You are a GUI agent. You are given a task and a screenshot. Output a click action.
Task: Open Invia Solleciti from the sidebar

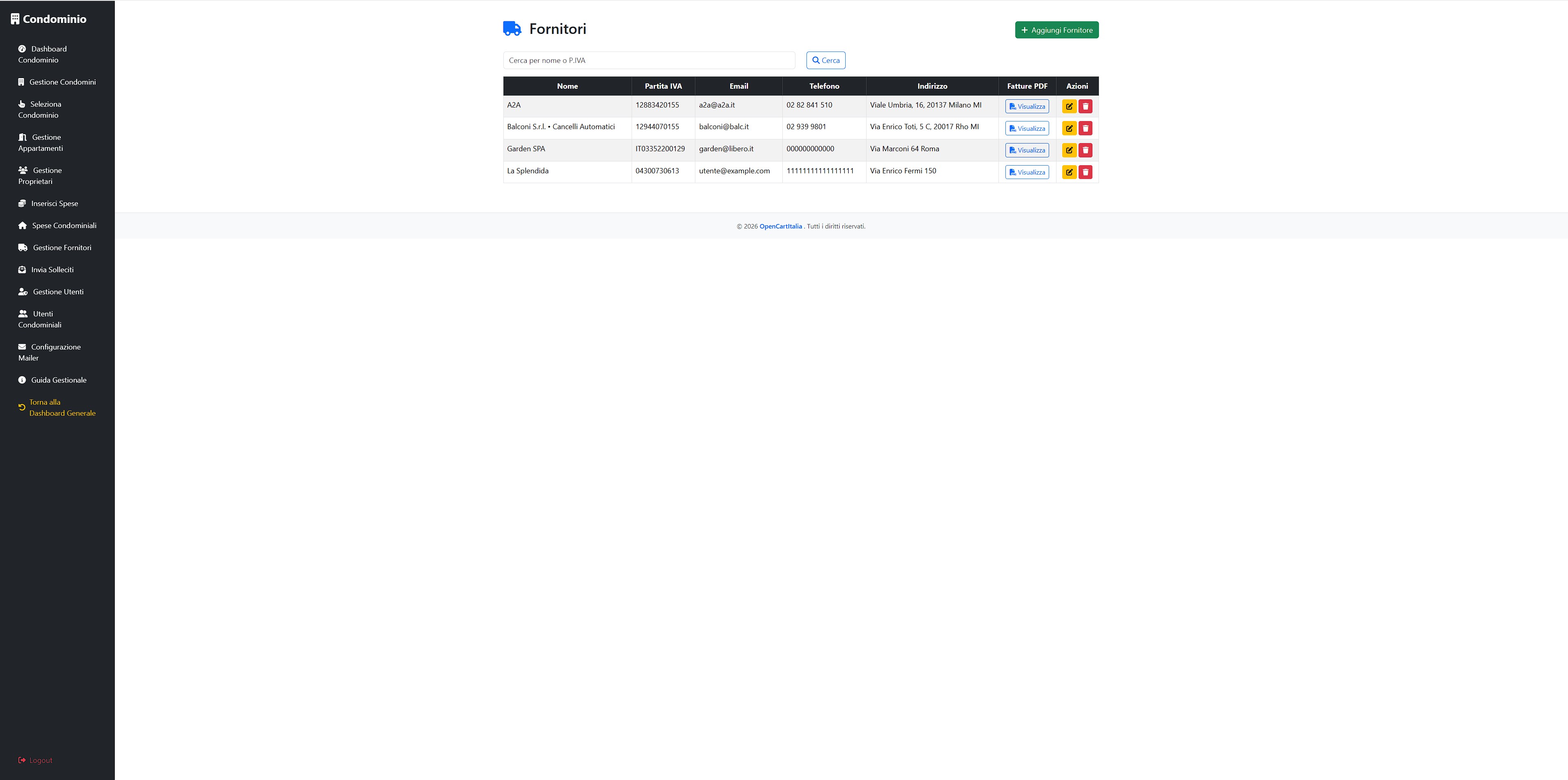(52, 270)
